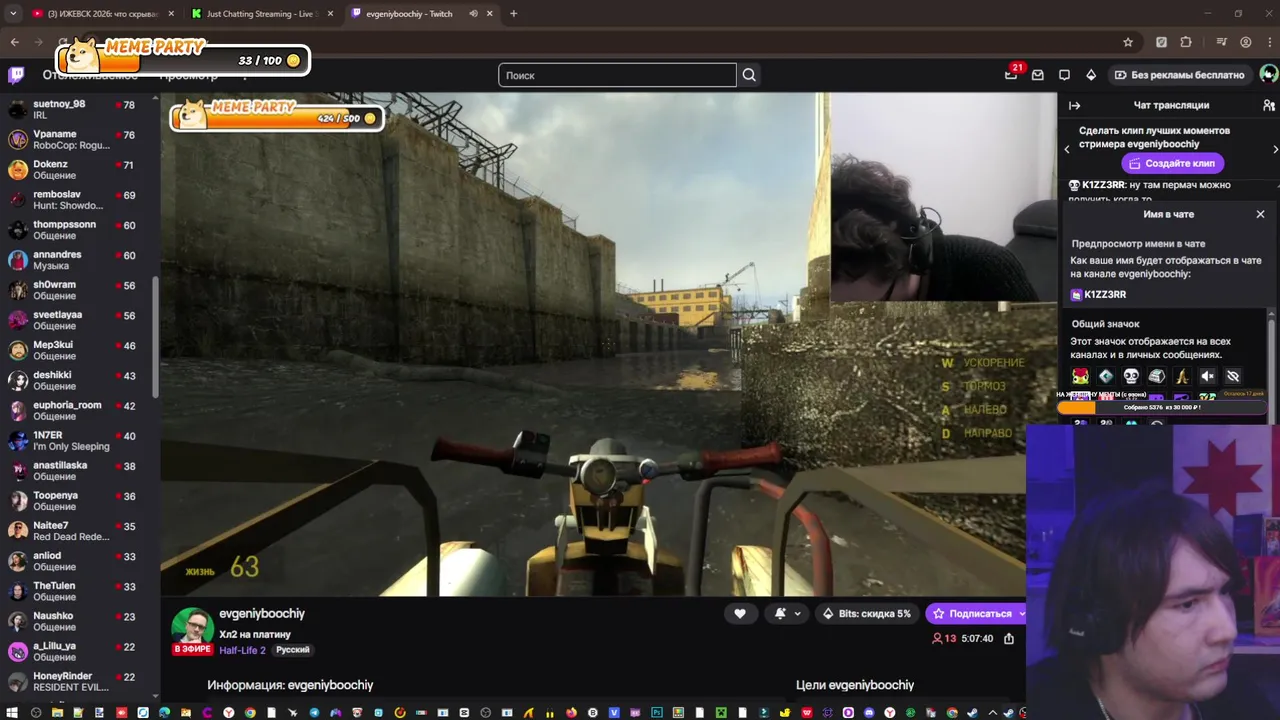Viewport: 1280px width, 720px height.
Task: Open the user profile avatar menu
Action: 1268,75
